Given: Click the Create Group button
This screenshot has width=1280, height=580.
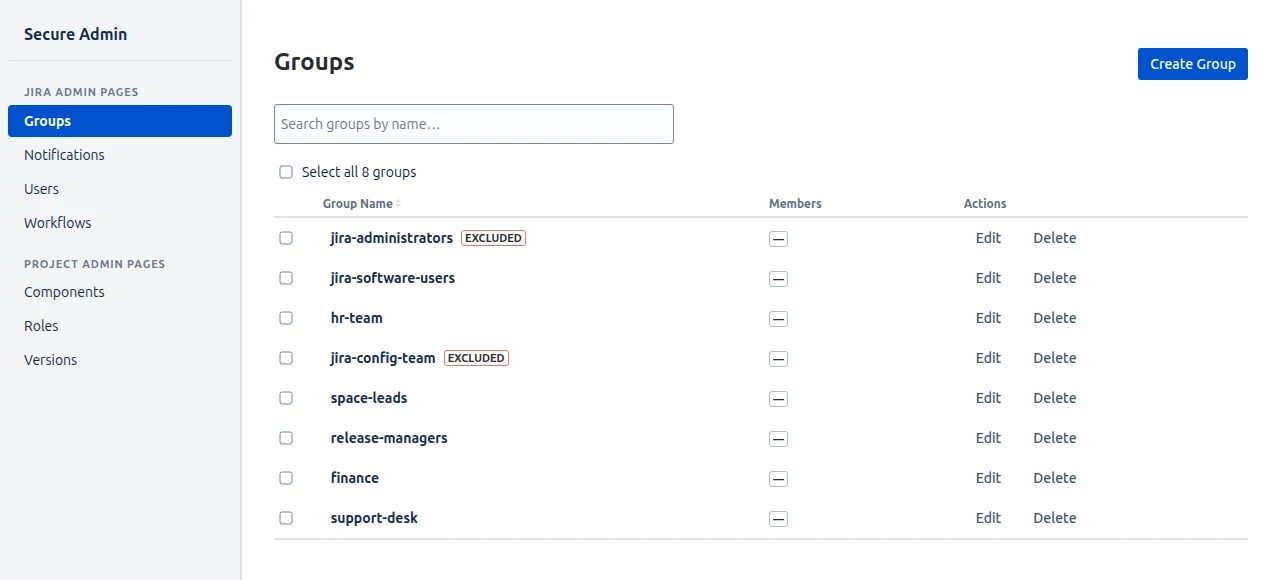Looking at the screenshot, I should [x=1193, y=64].
